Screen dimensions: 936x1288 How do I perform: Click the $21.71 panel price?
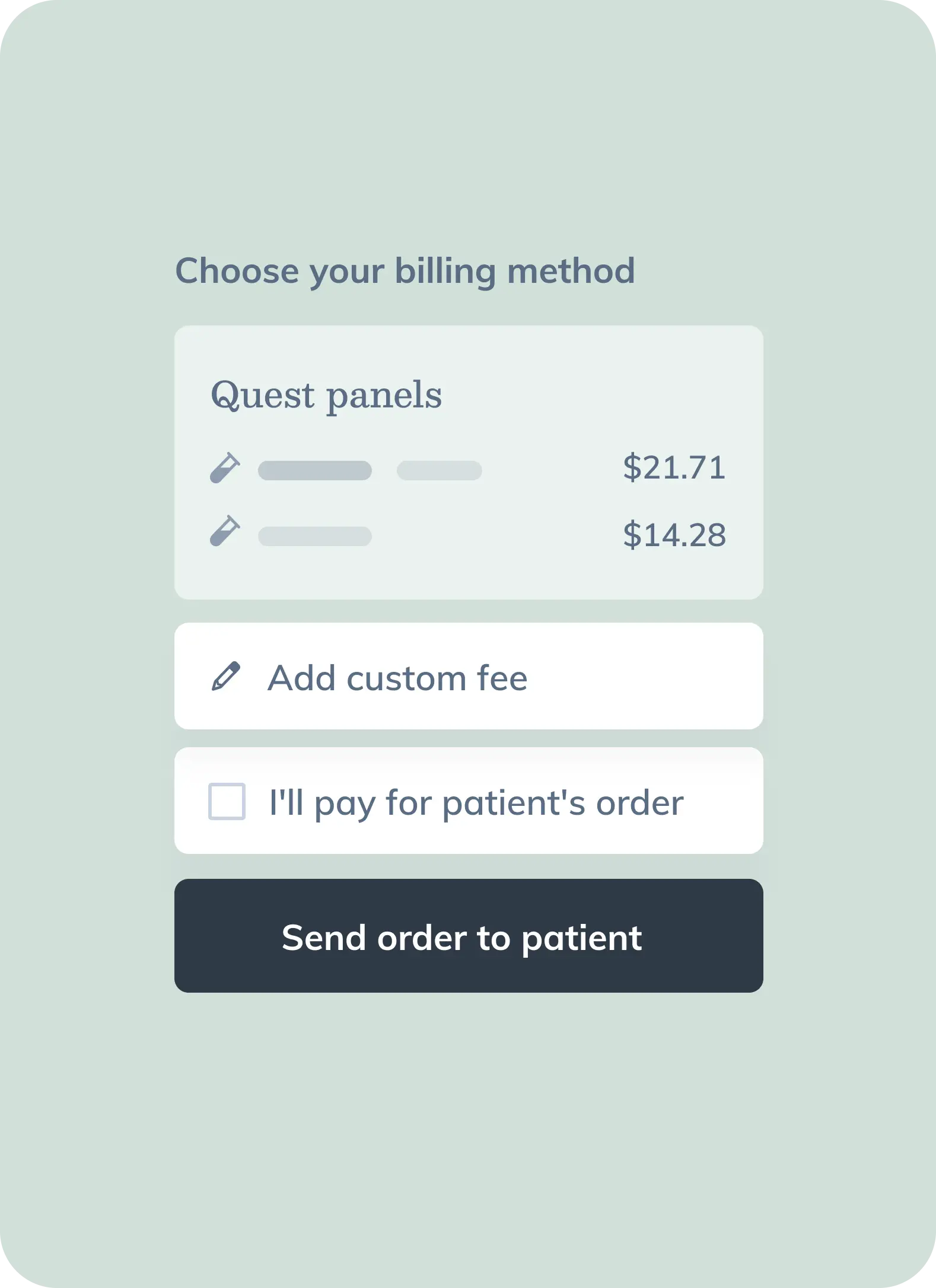(x=674, y=467)
